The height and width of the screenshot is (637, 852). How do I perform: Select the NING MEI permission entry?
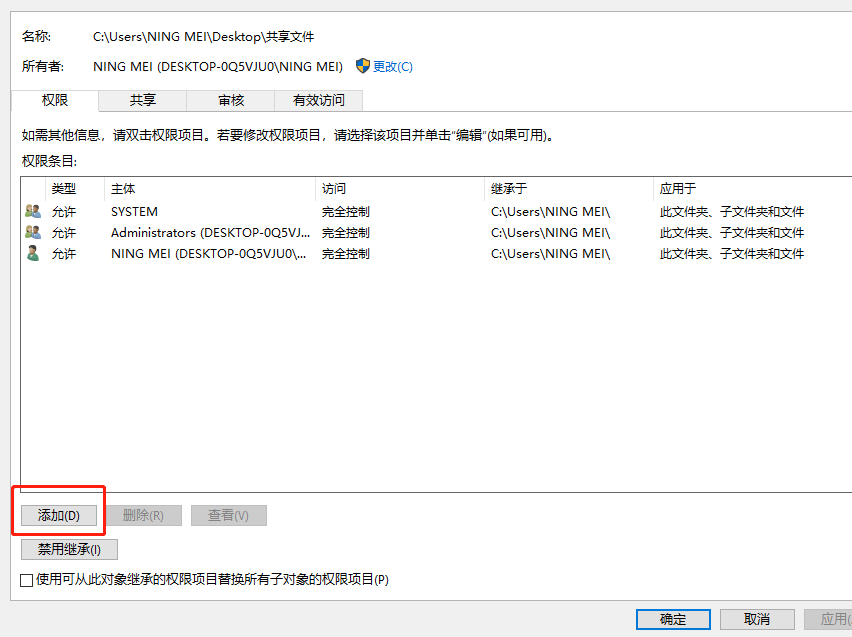tap(200, 253)
